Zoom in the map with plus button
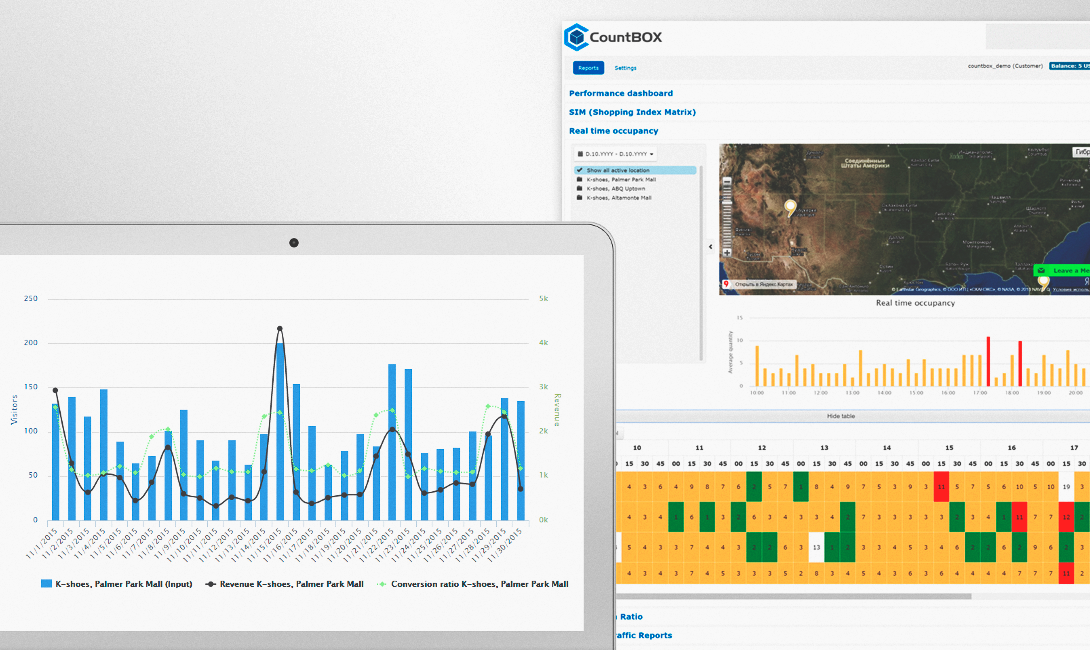This screenshot has height=650, width=1090. click(727, 253)
